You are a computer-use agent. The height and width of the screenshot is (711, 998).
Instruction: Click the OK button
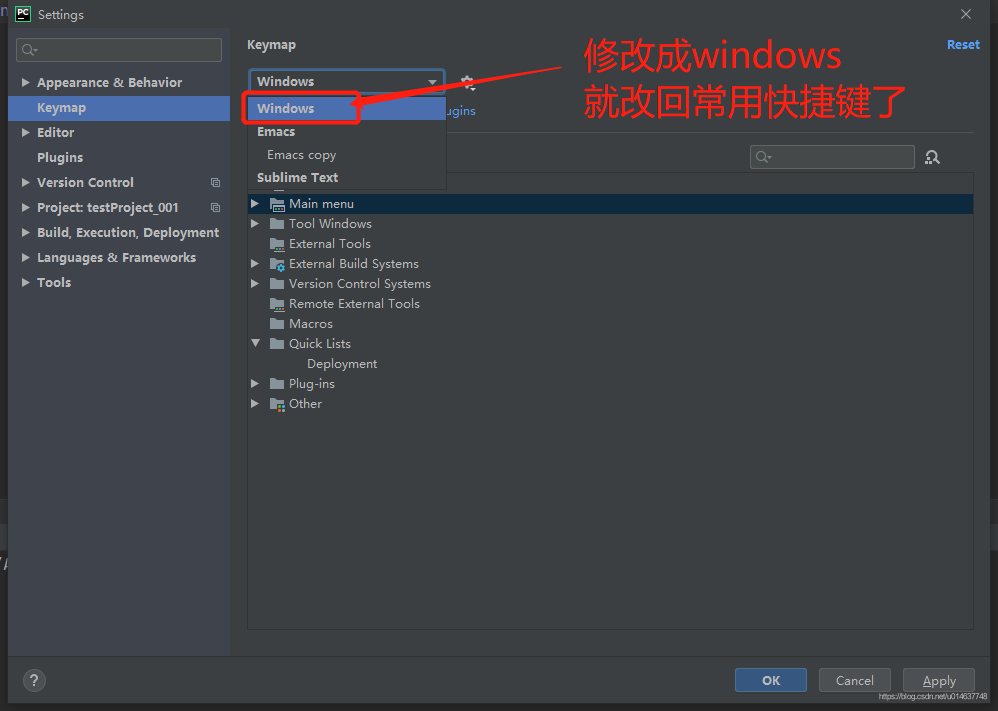771,680
